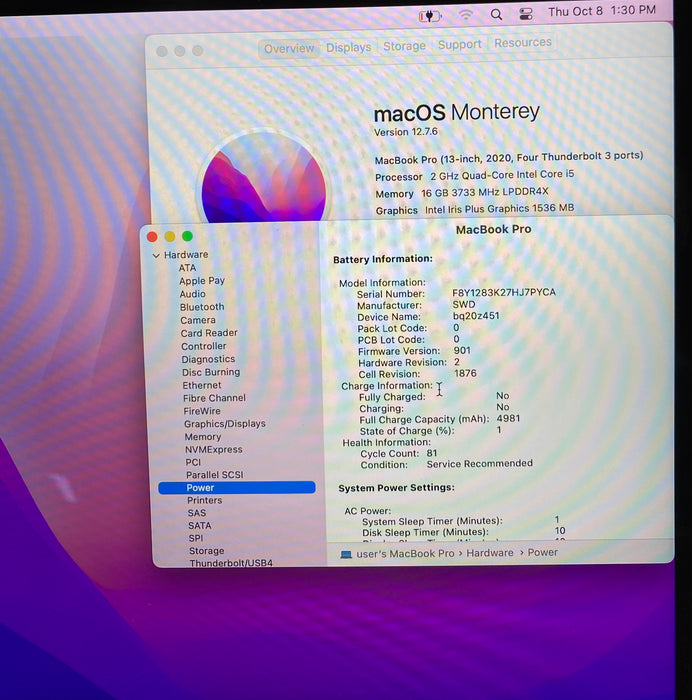The width and height of the screenshot is (692, 700).
Task: Switch to the Storage tab
Action: (x=404, y=46)
